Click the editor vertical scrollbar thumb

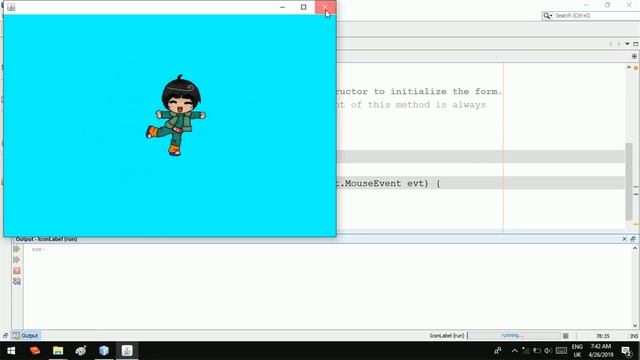629,182
